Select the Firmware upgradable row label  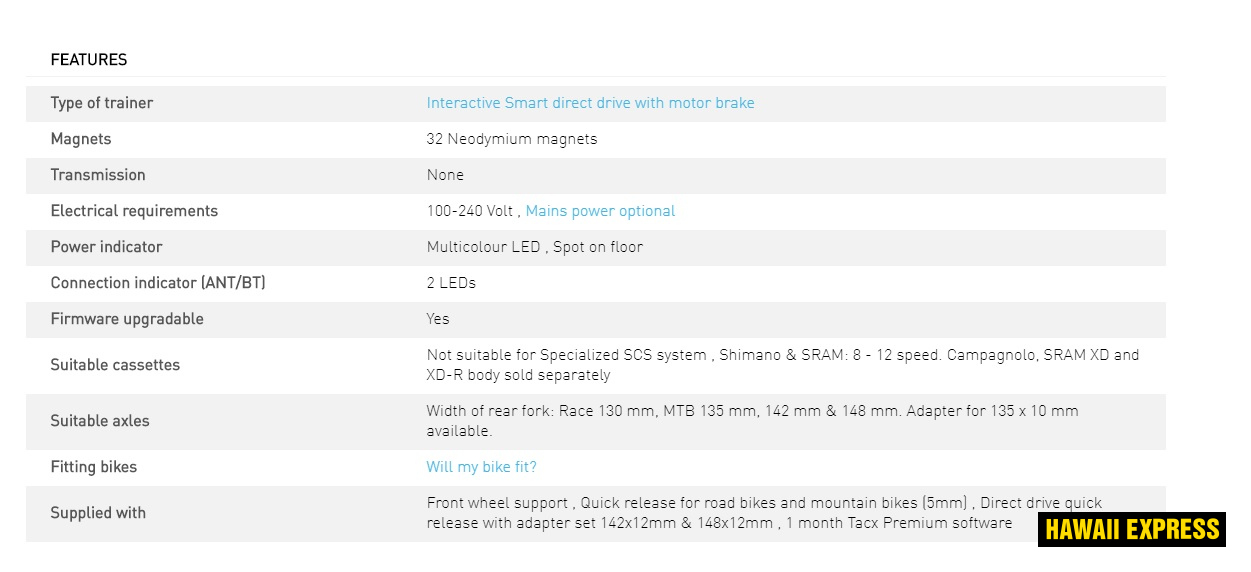(x=127, y=319)
